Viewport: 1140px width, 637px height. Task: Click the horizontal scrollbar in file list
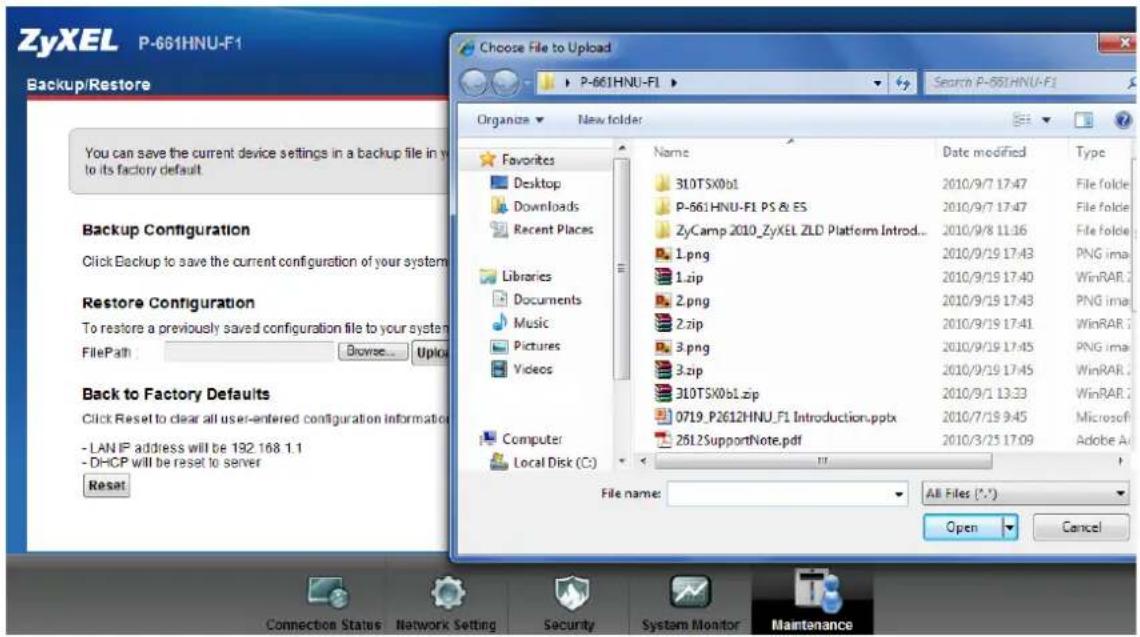(823, 461)
